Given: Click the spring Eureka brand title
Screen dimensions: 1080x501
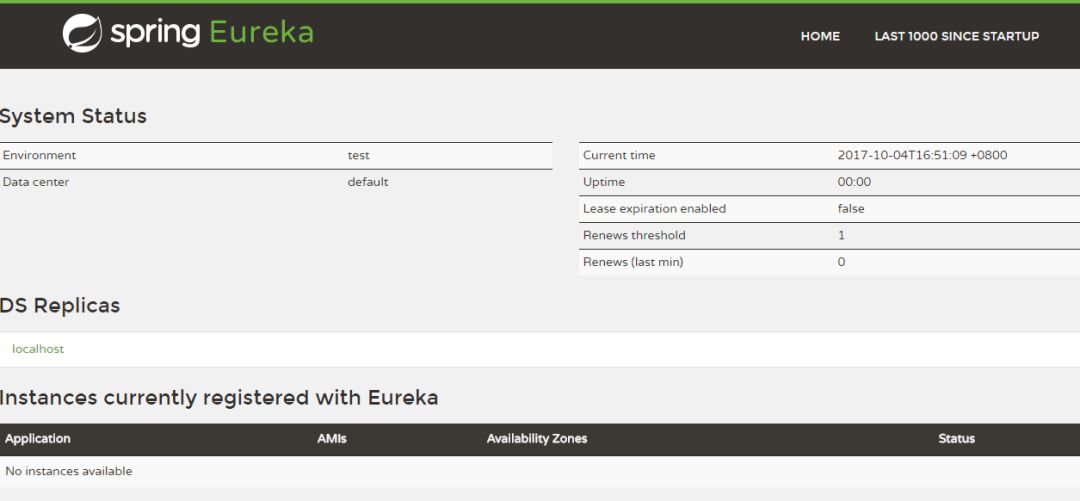Looking at the screenshot, I should tap(211, 32).
